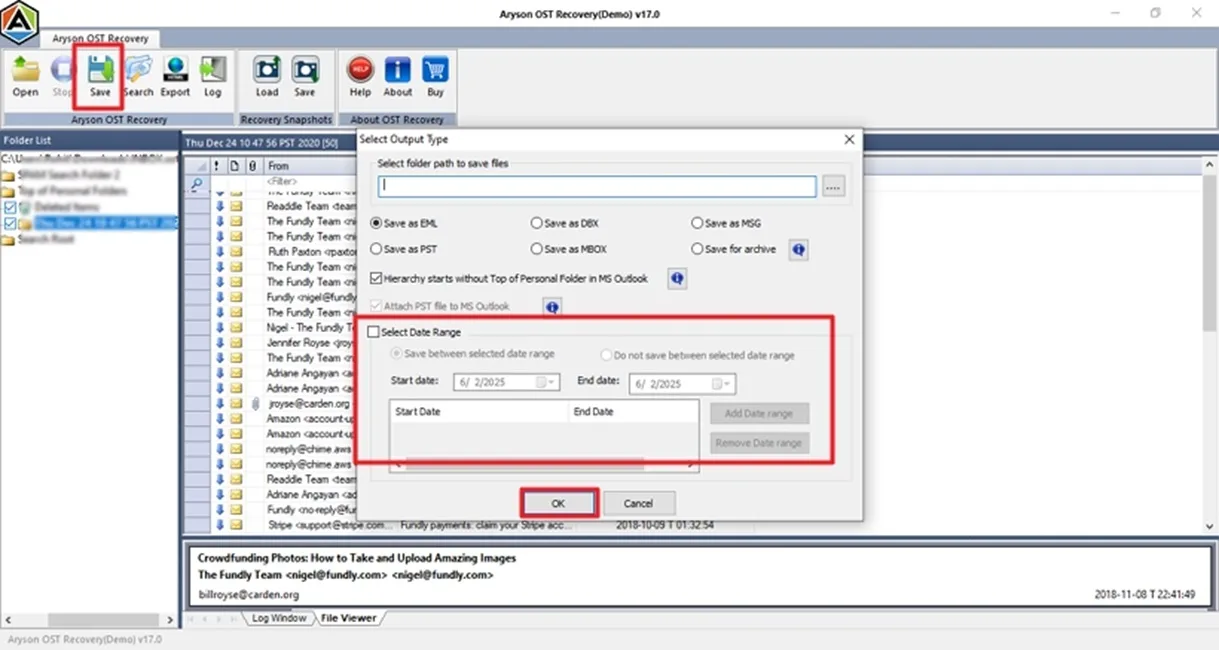This screenshot has height=650, width=1219.
Task: Click the document type column header icon
Action: (235, 166)
